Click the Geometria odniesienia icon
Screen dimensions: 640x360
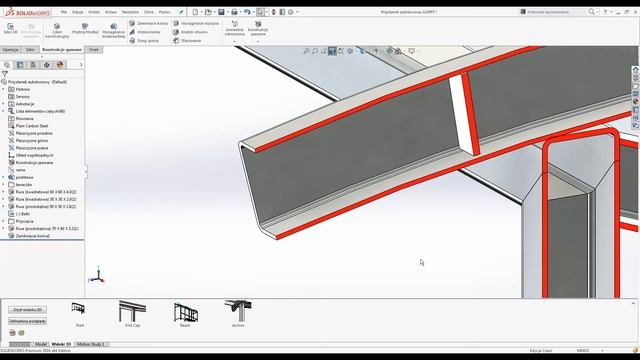235,24
